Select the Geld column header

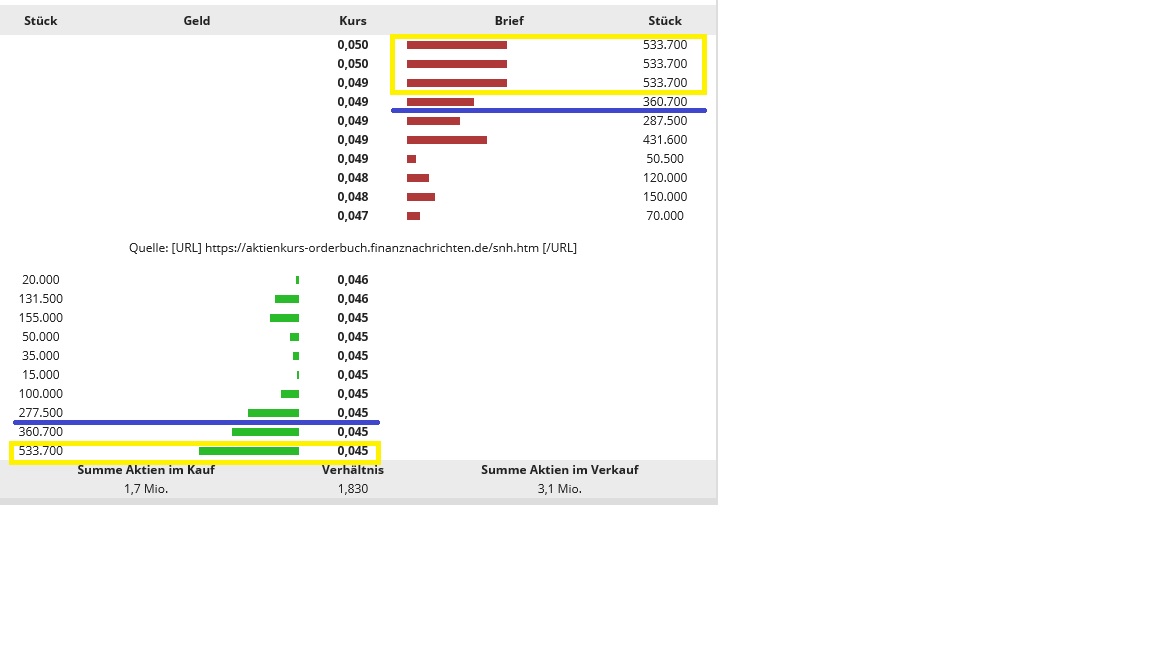(x=196, y=20)
